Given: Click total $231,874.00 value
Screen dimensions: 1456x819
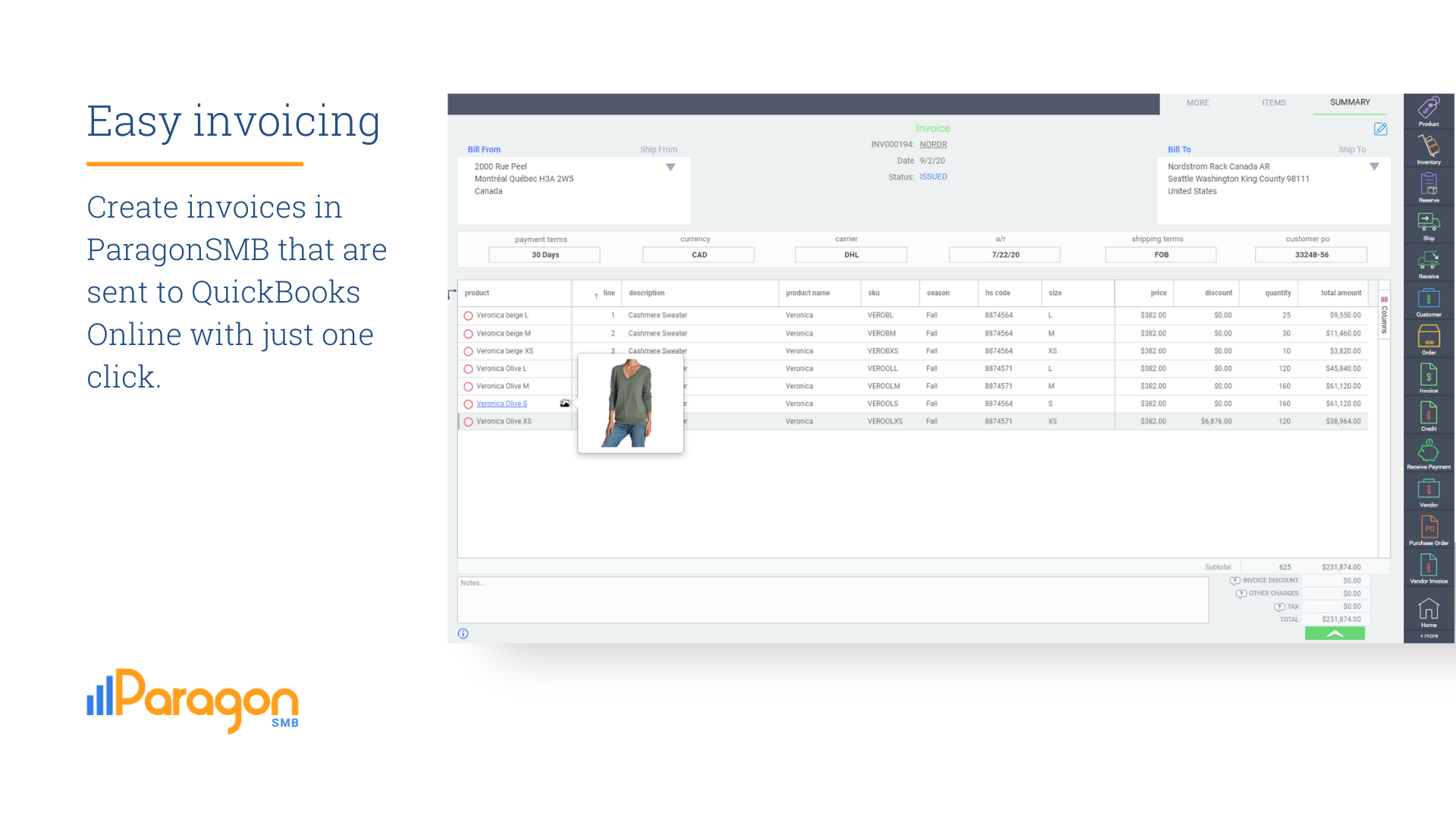Looking at the screenshot, I should (x=1341, y=620).
